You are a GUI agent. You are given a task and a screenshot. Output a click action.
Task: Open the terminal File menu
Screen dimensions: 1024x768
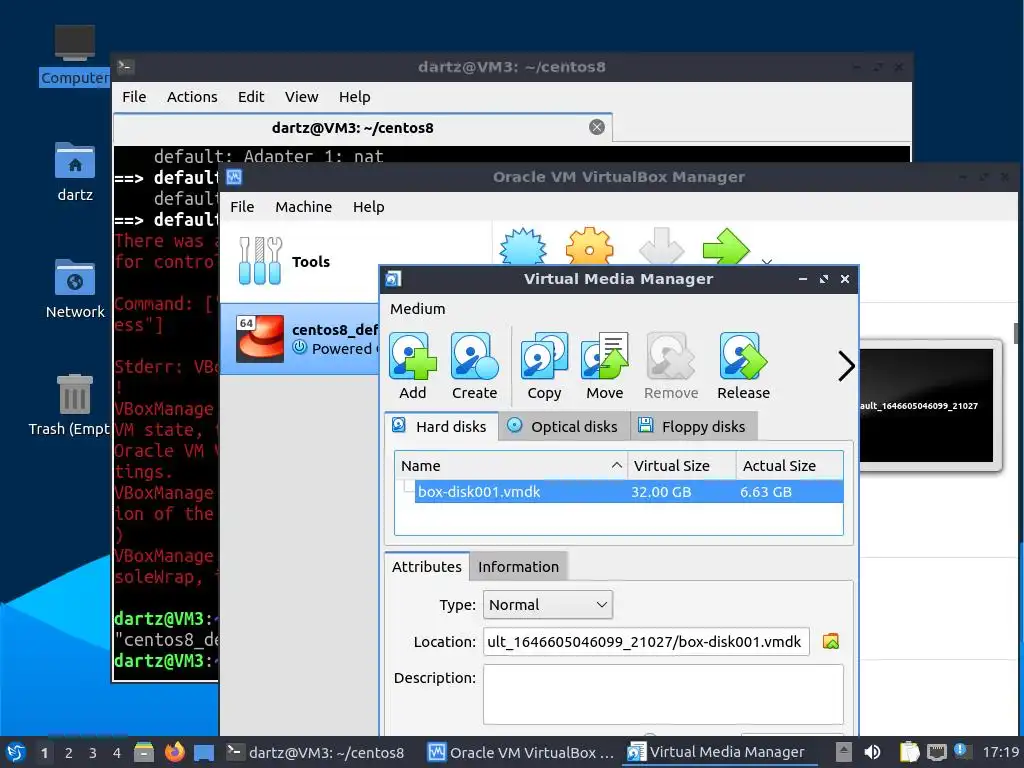[134, 97]
